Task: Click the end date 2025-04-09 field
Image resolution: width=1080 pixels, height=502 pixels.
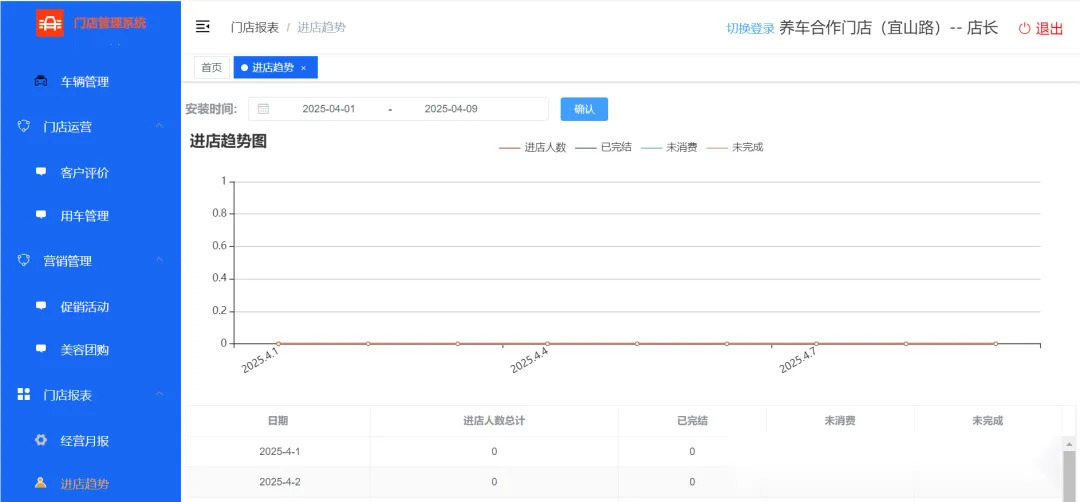Action: click(x=451, y=109)
